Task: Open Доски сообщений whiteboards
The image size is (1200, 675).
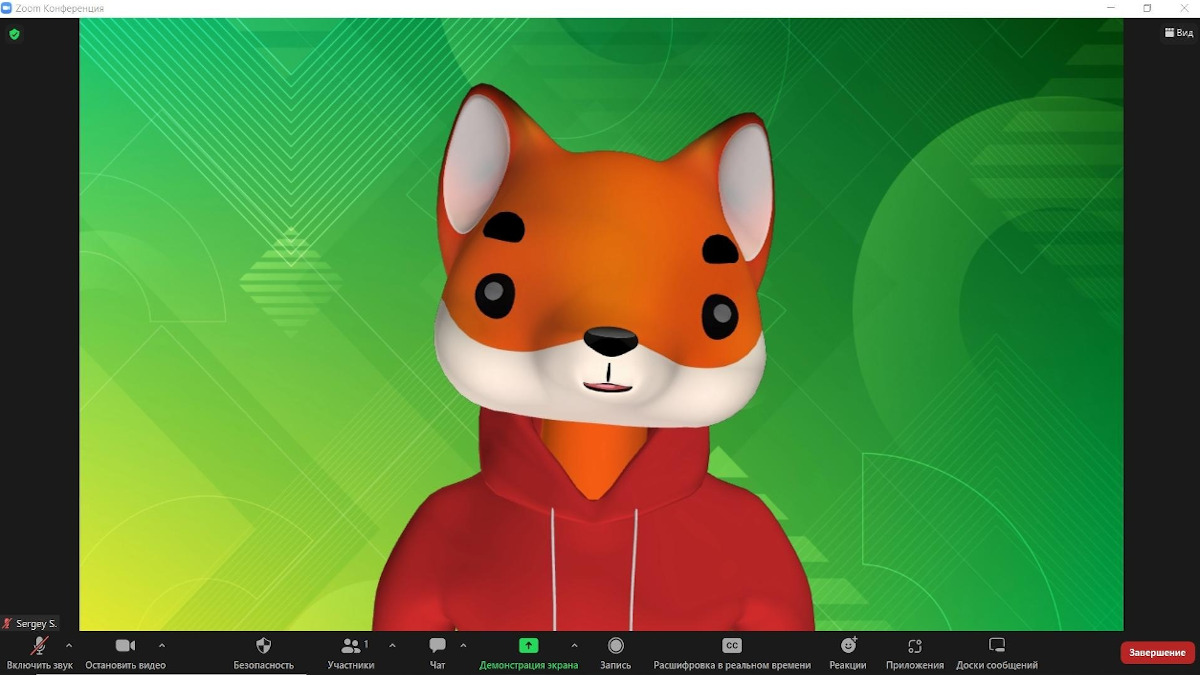Action: (x=996, y=651)
